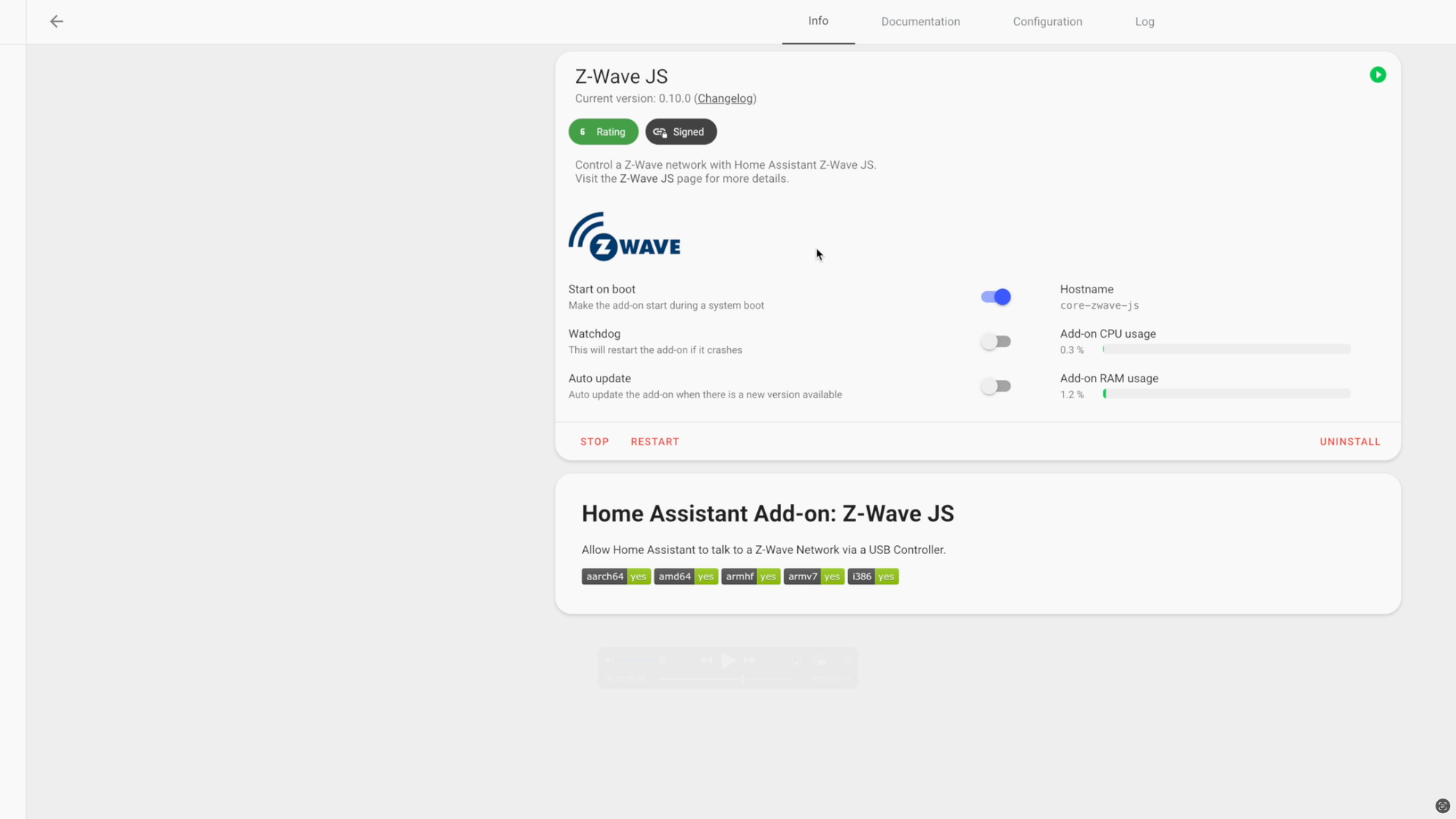The height and width of the screenshot is (819, 1456).
Task: Open the Changelog link
Action: tap(725, 98)
